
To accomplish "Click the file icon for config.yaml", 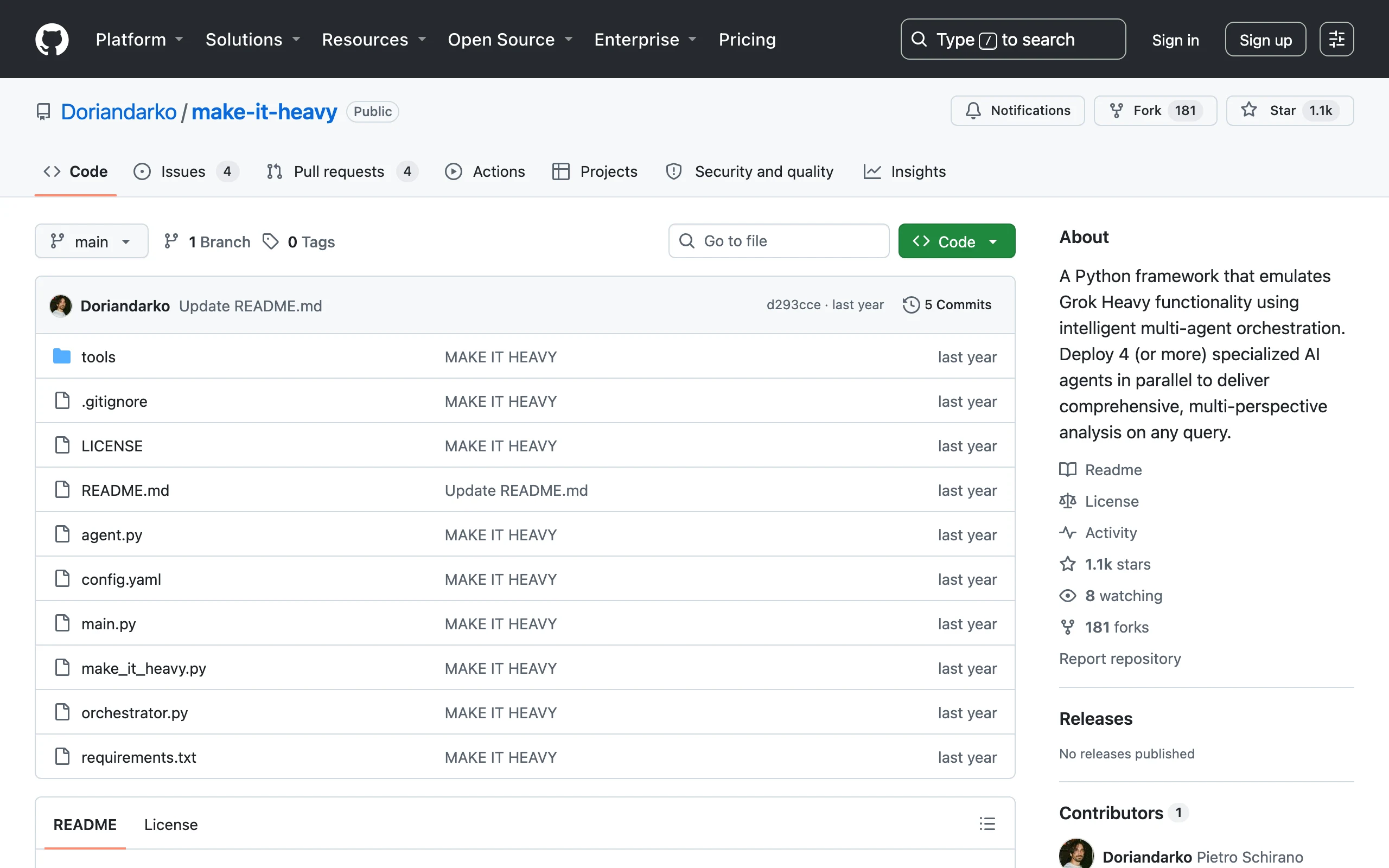I will [62, 579].
